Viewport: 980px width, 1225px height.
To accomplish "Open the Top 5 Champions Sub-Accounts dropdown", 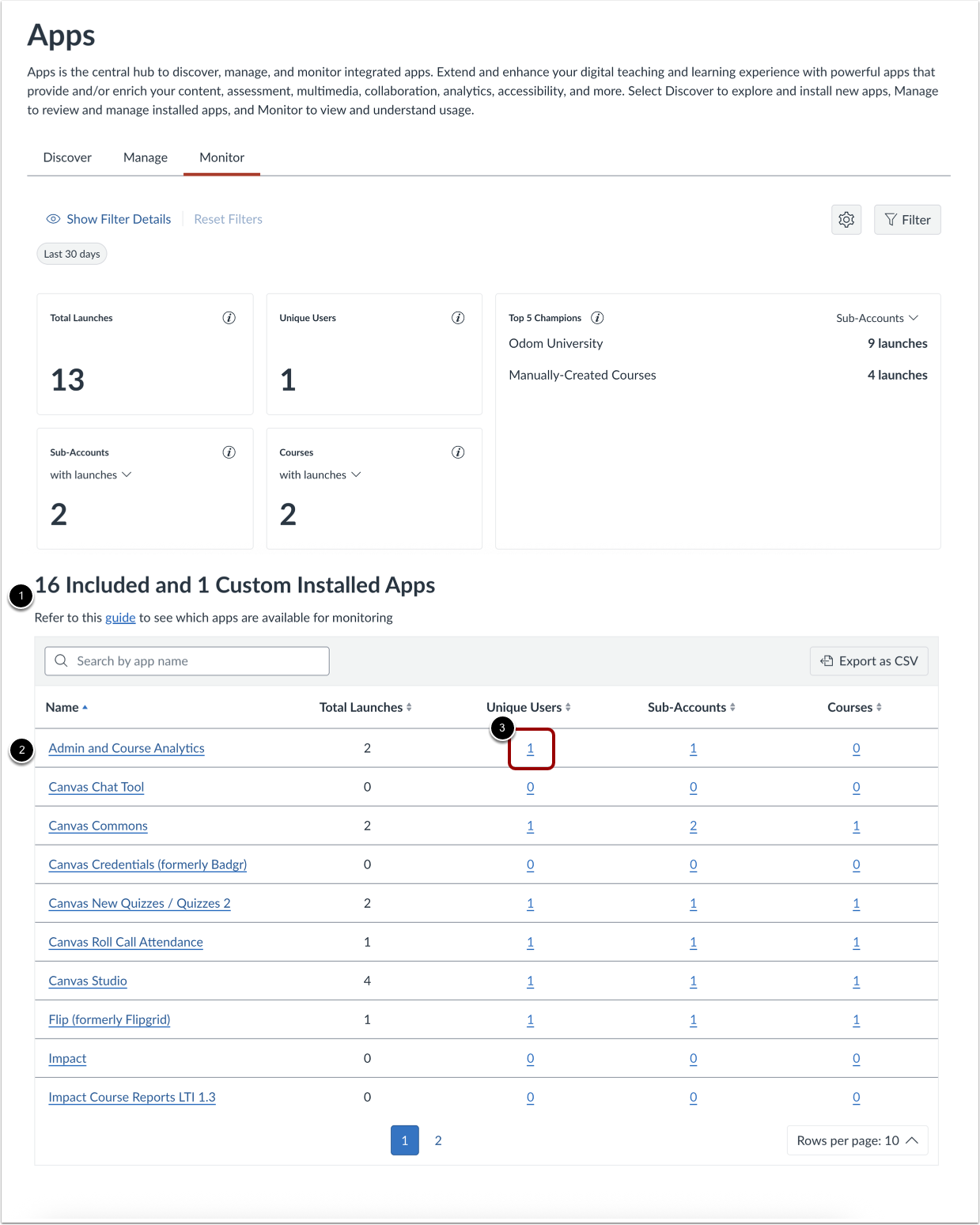I will click(x=876, y=318).
